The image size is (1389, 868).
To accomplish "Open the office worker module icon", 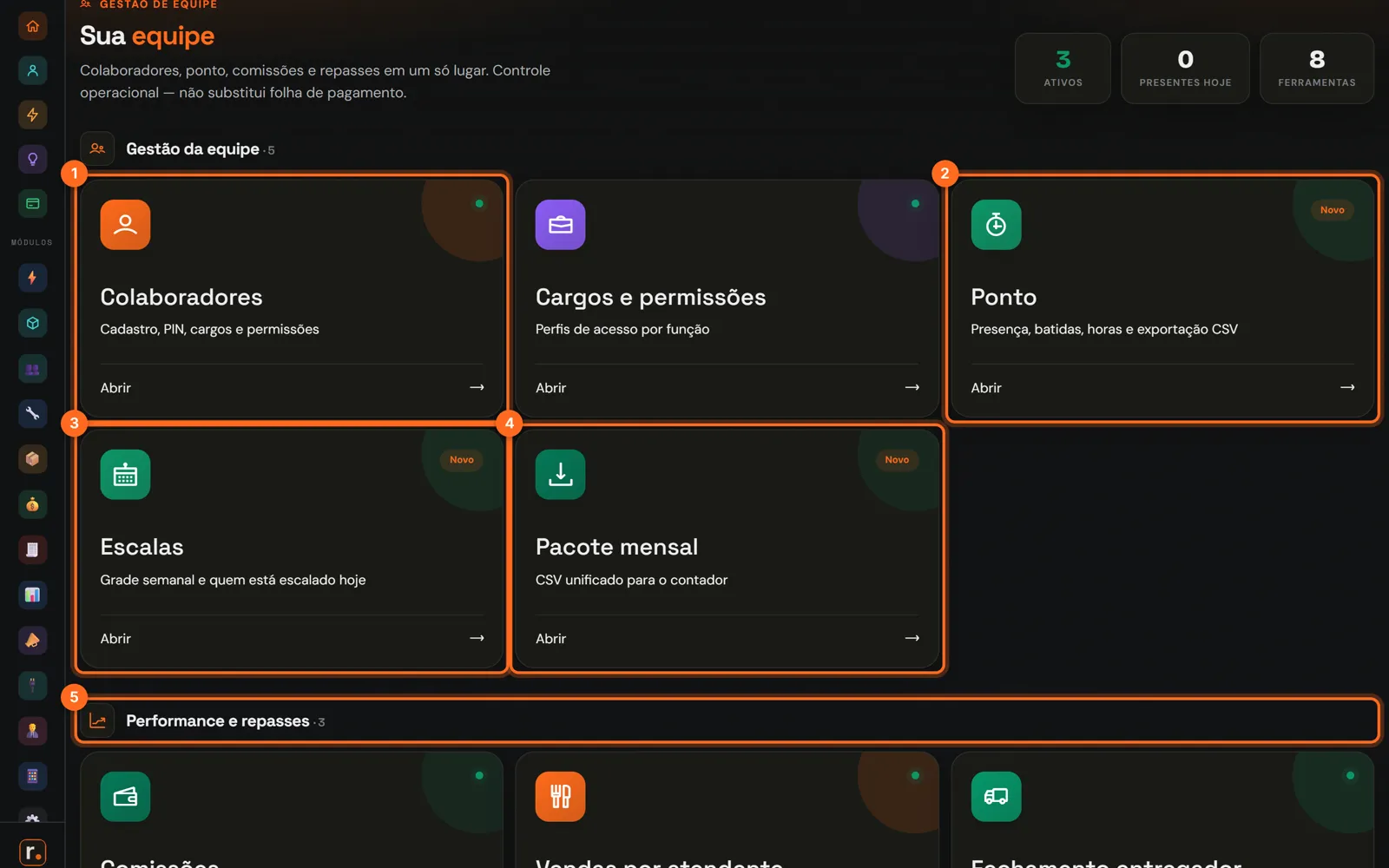I will coord(32,731).
